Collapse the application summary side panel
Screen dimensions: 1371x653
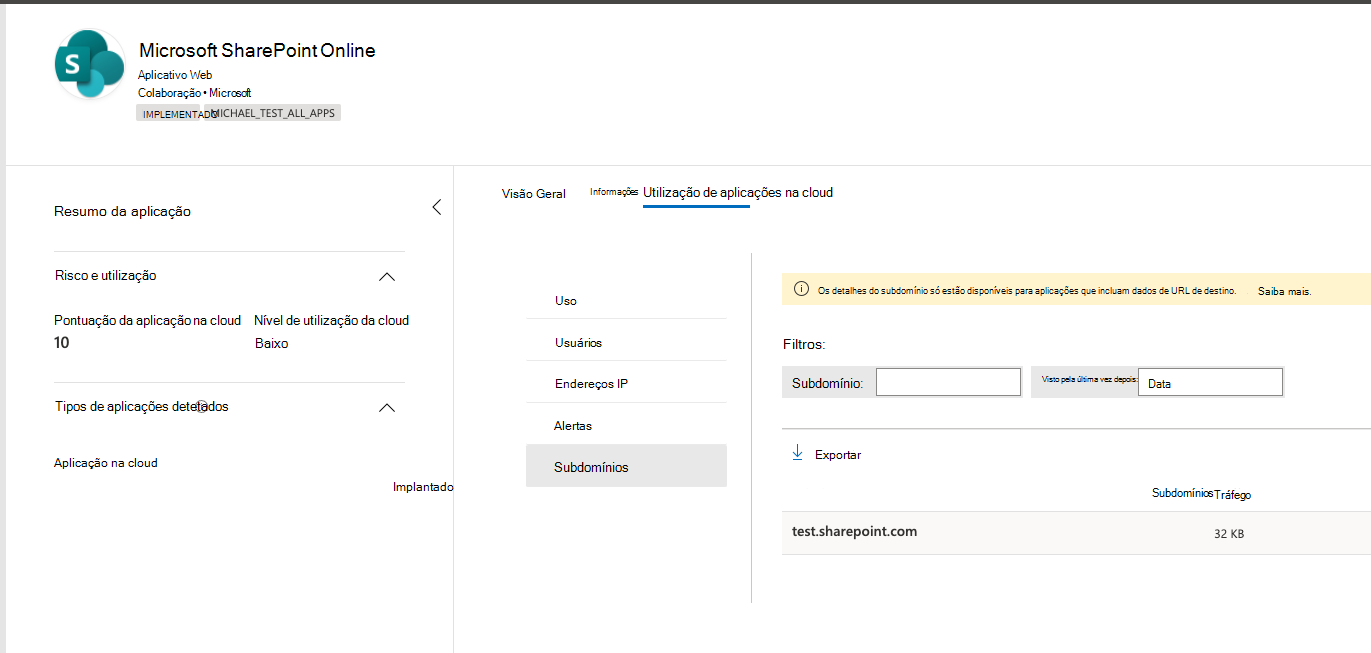coord(436,208)
